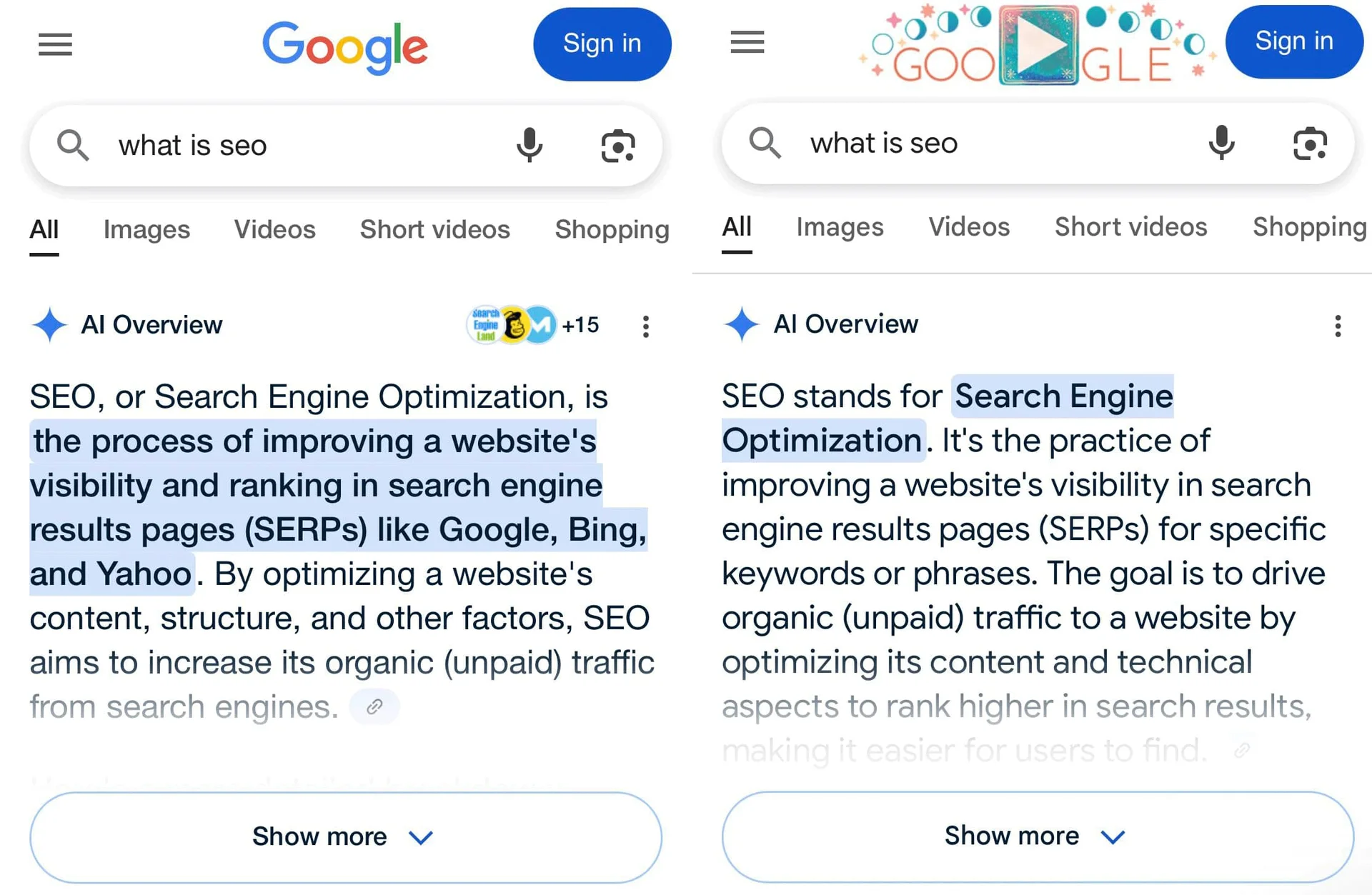This screenshot has height=895, width=1372.
Task: Select the Short videos tab
Action: (x=434, y=230)
